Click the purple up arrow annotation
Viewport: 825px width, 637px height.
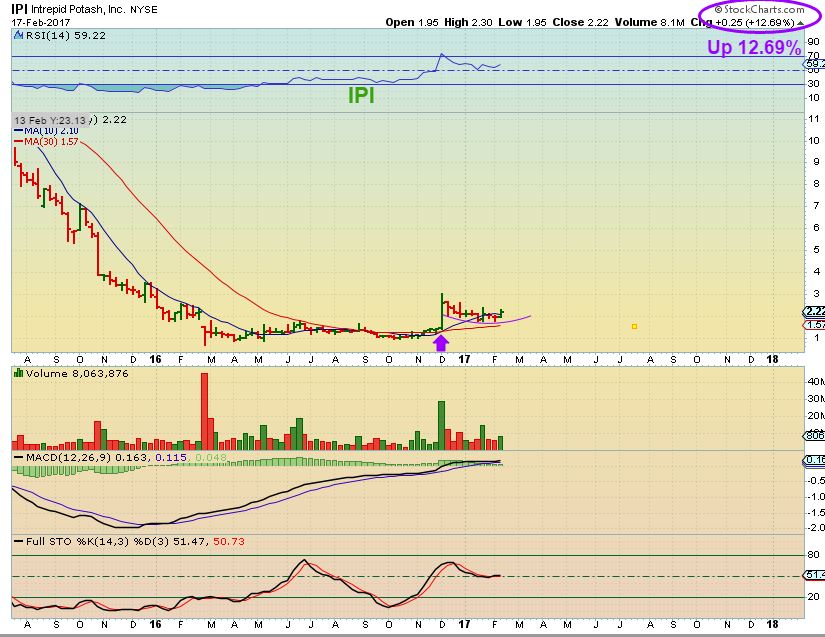[441, 343]
